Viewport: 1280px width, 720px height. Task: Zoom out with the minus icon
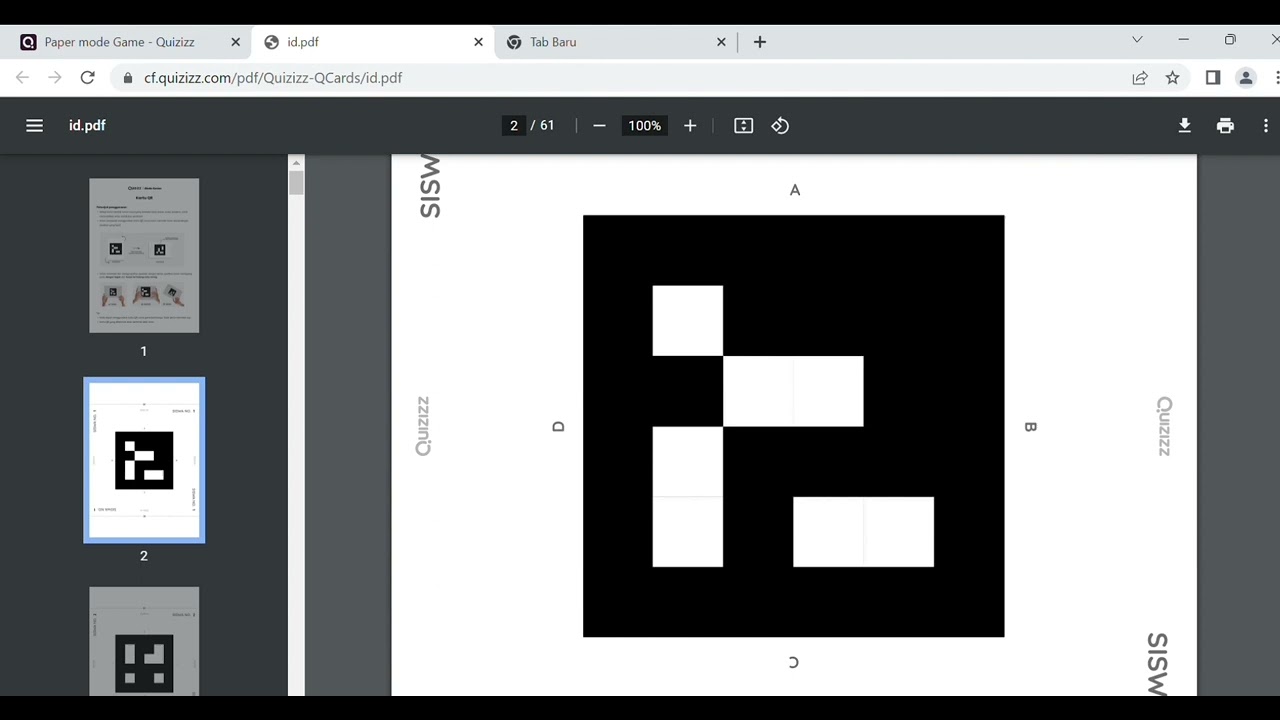coord(599,125)
